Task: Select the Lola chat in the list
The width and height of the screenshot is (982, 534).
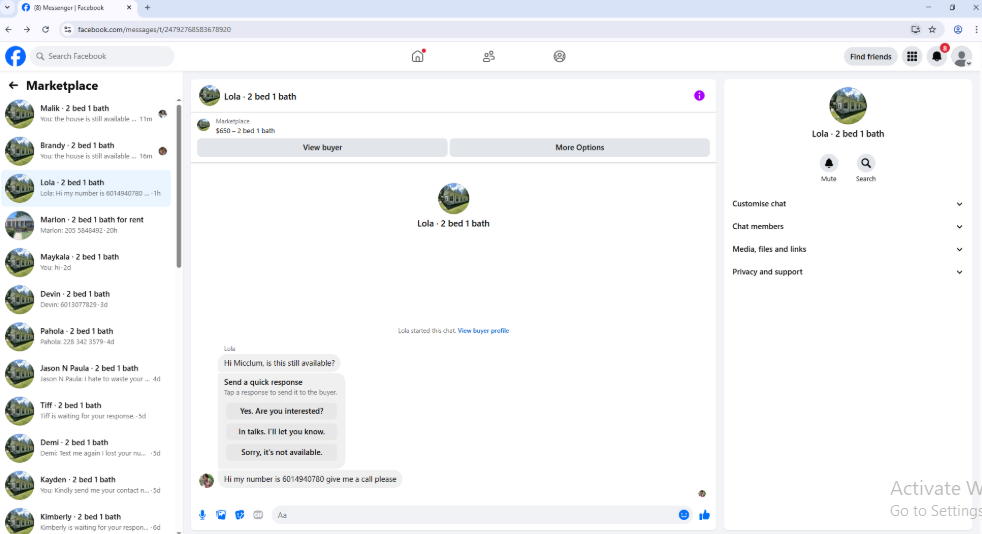Action: [x=86, y=188]
